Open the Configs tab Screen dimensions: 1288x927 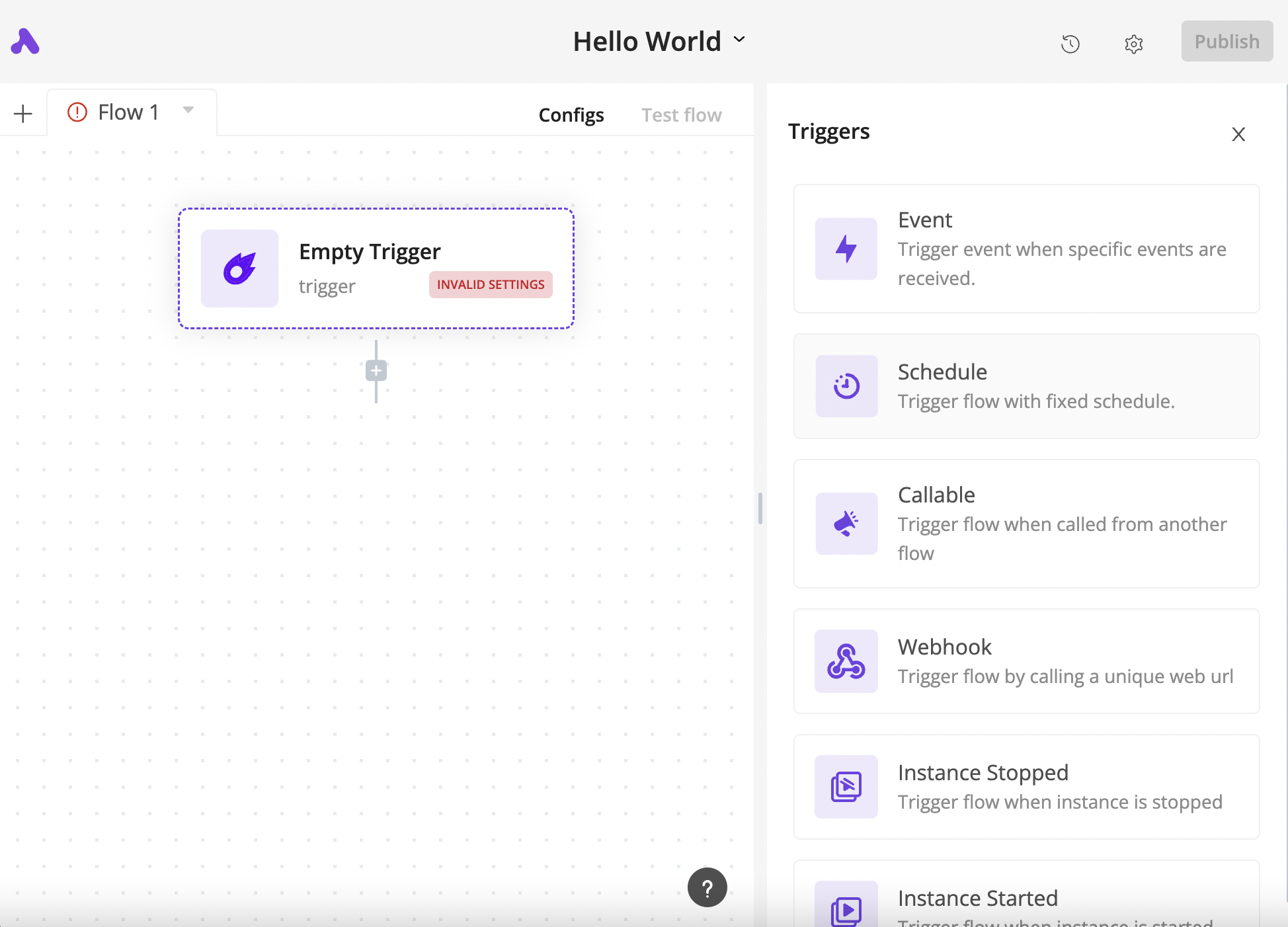coord(571,115)
